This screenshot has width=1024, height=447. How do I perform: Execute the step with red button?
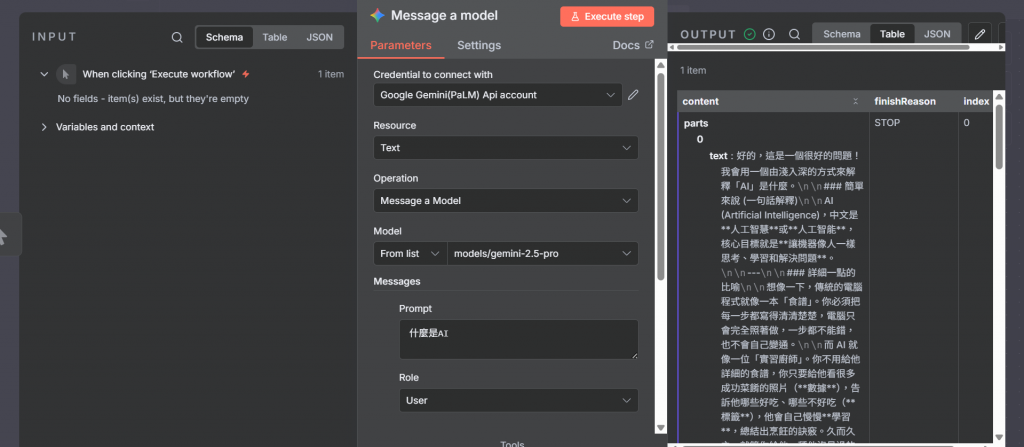pos(607,16)
